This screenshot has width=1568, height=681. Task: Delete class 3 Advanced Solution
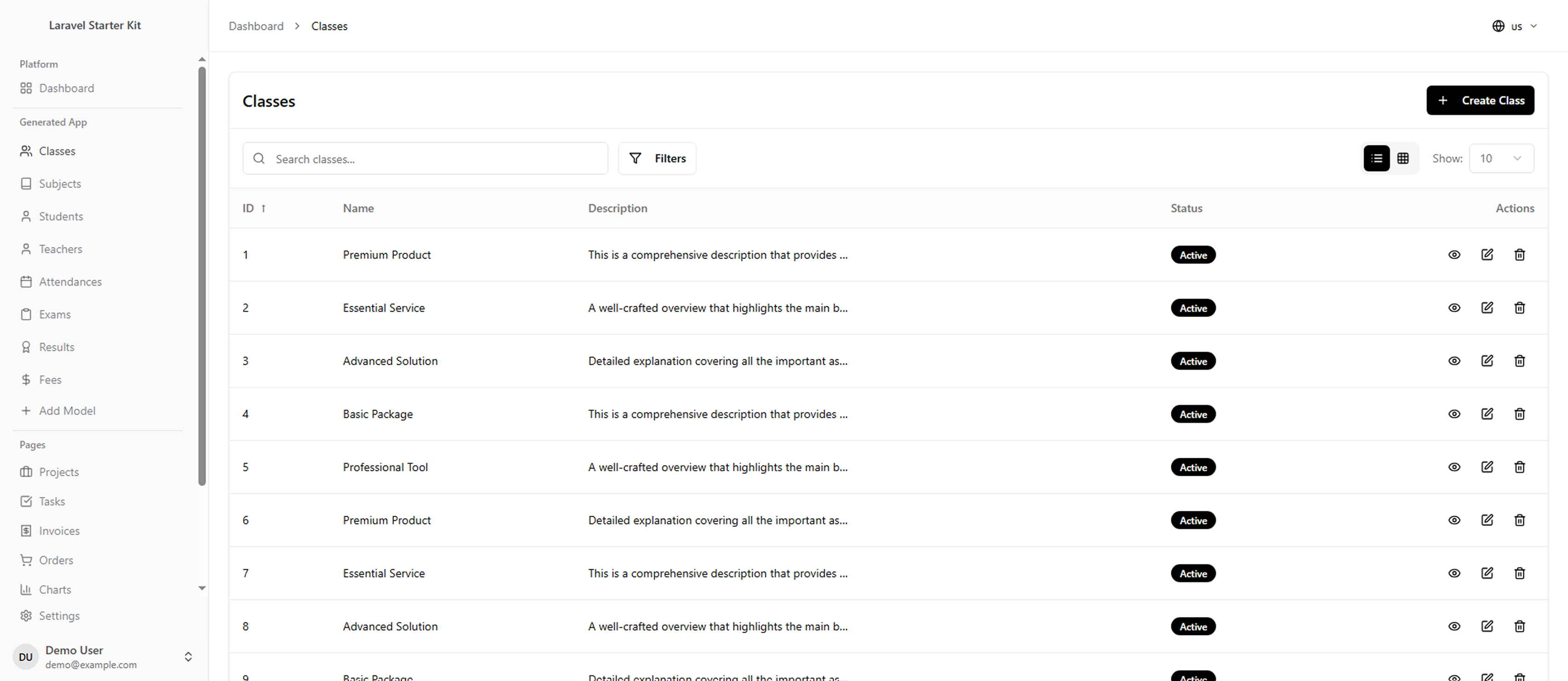pos(1520,360)
